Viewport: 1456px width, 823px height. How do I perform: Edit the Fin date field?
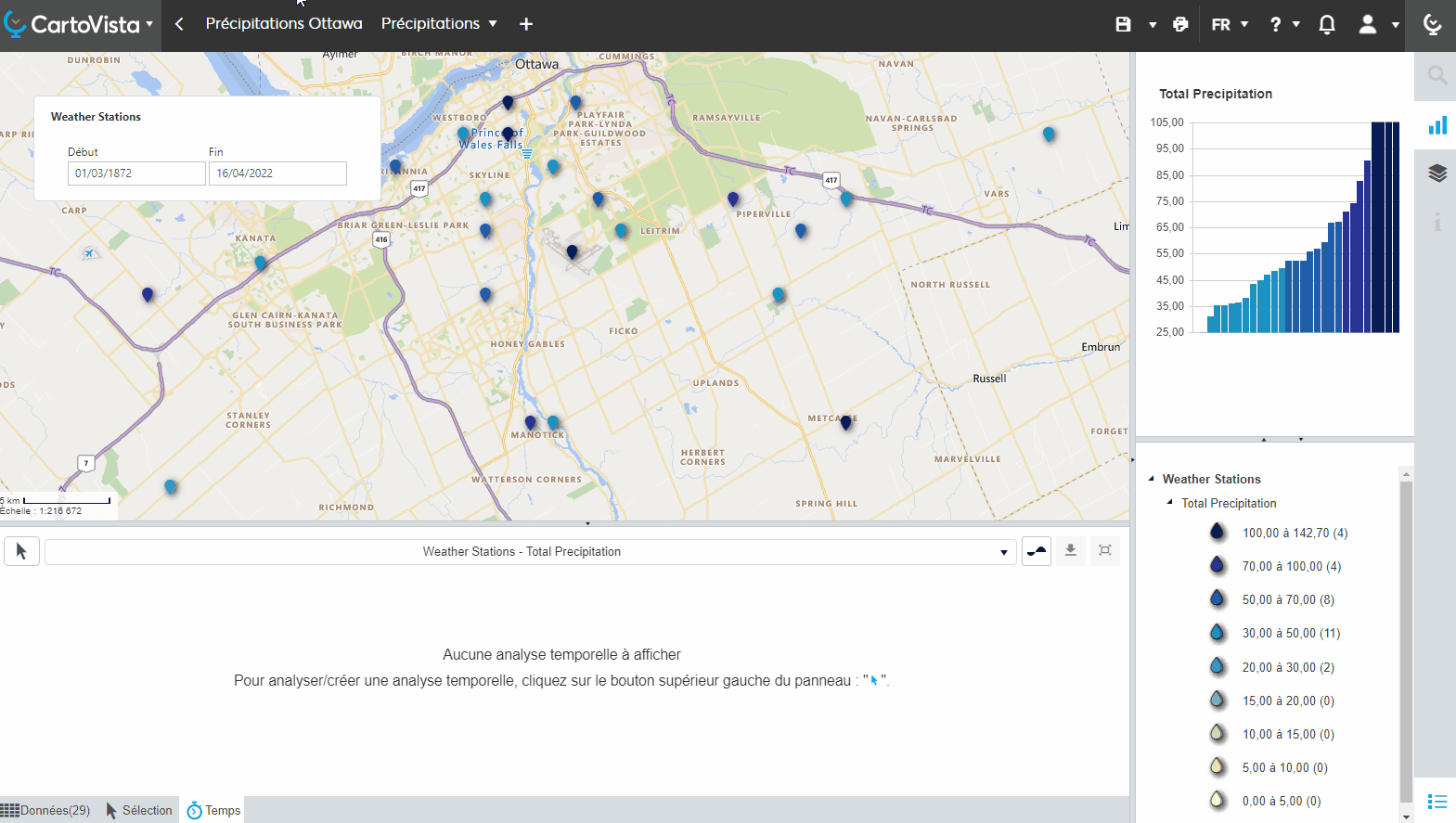click(277, 174)
